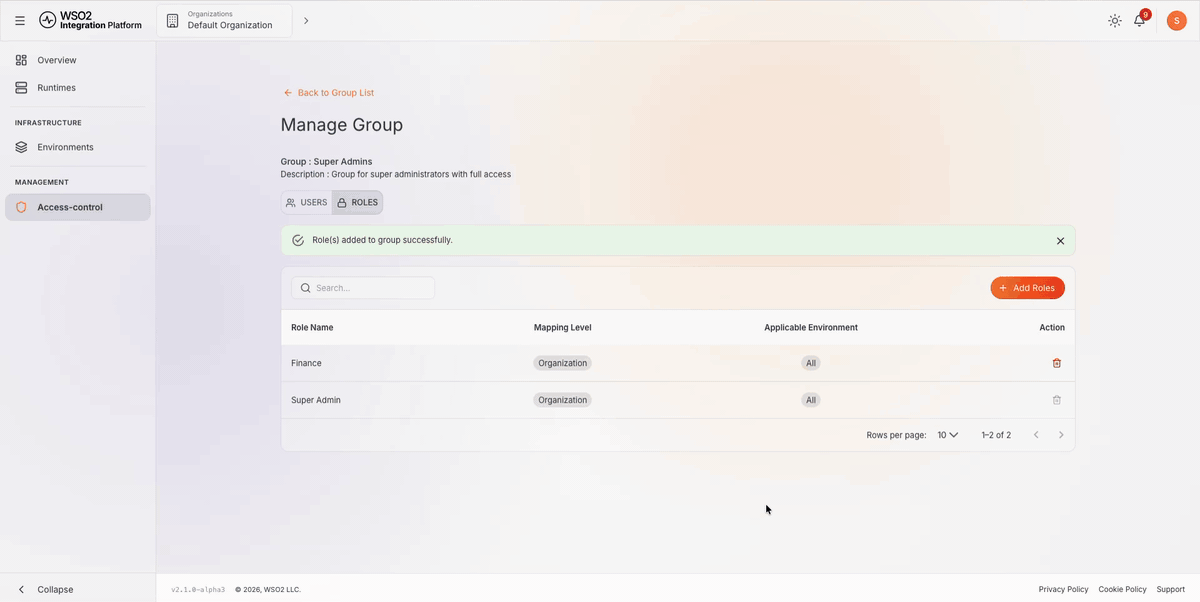Click the Super Admin row trash icon
Screen dimensions: 1200x602
click(1057, 400)
